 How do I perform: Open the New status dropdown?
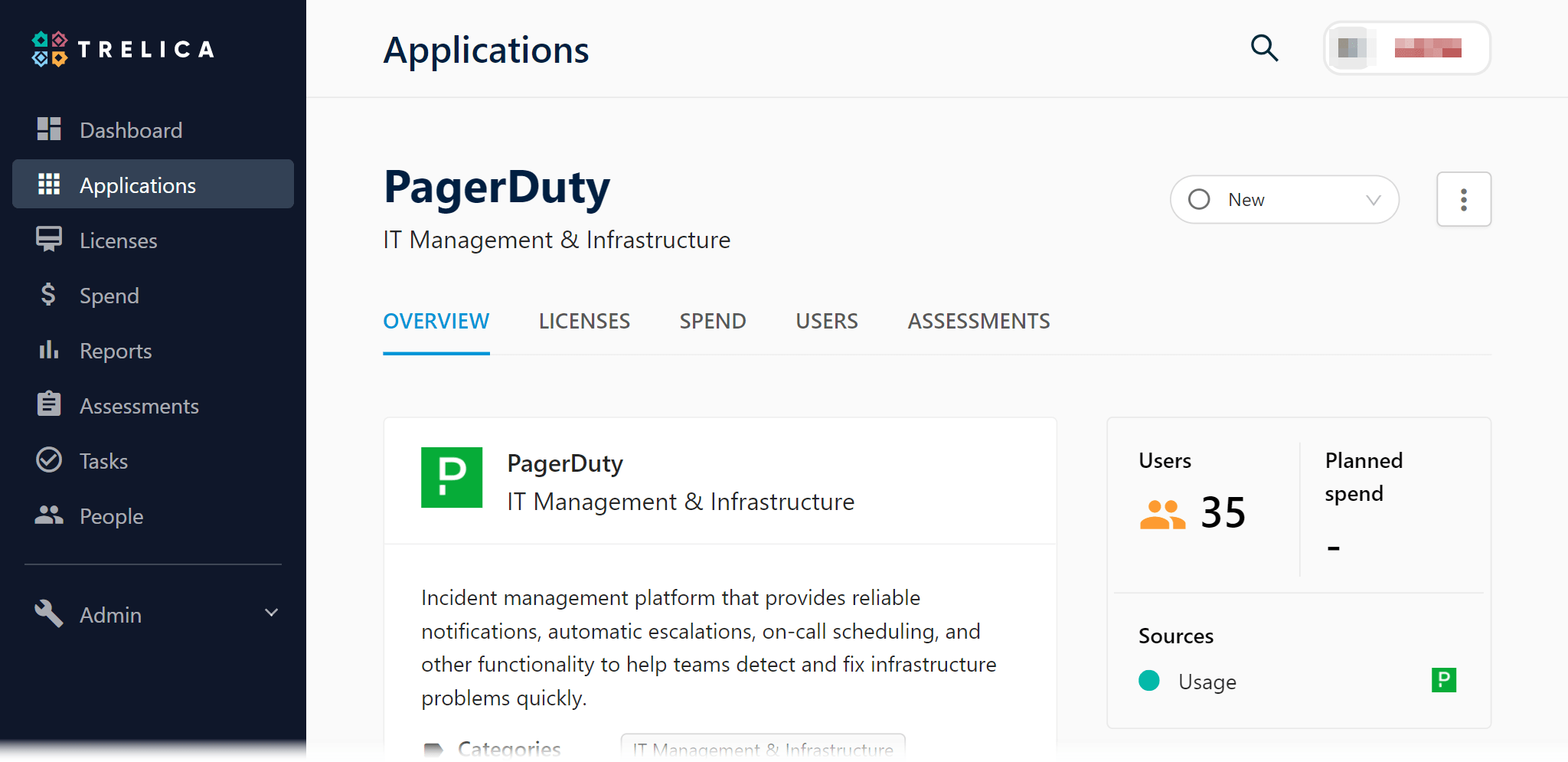click(x=1372, y=199)
